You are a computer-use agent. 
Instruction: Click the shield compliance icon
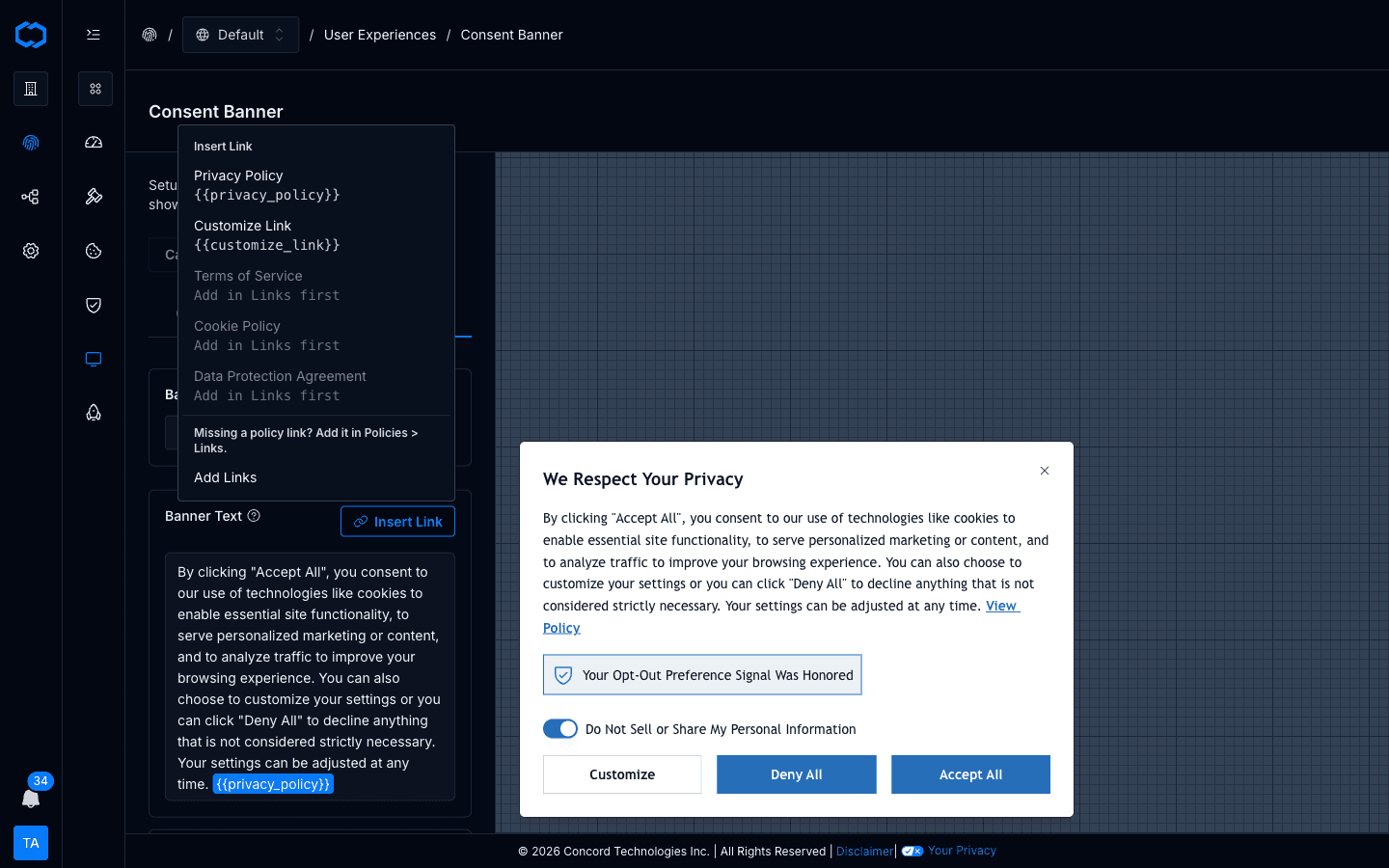coord(93,305)
